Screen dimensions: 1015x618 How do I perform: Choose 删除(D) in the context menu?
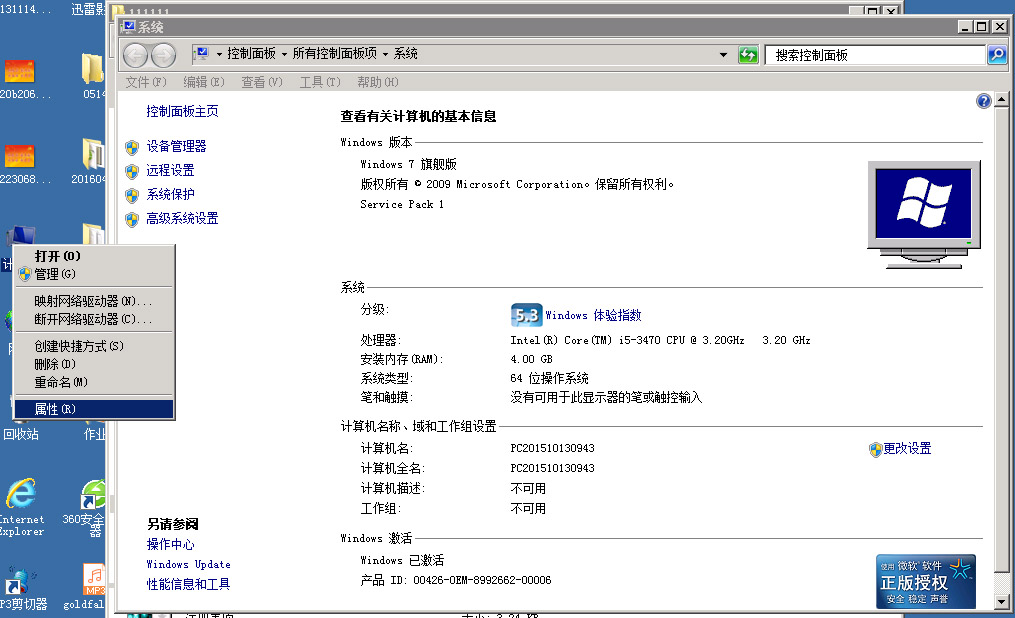94,364
